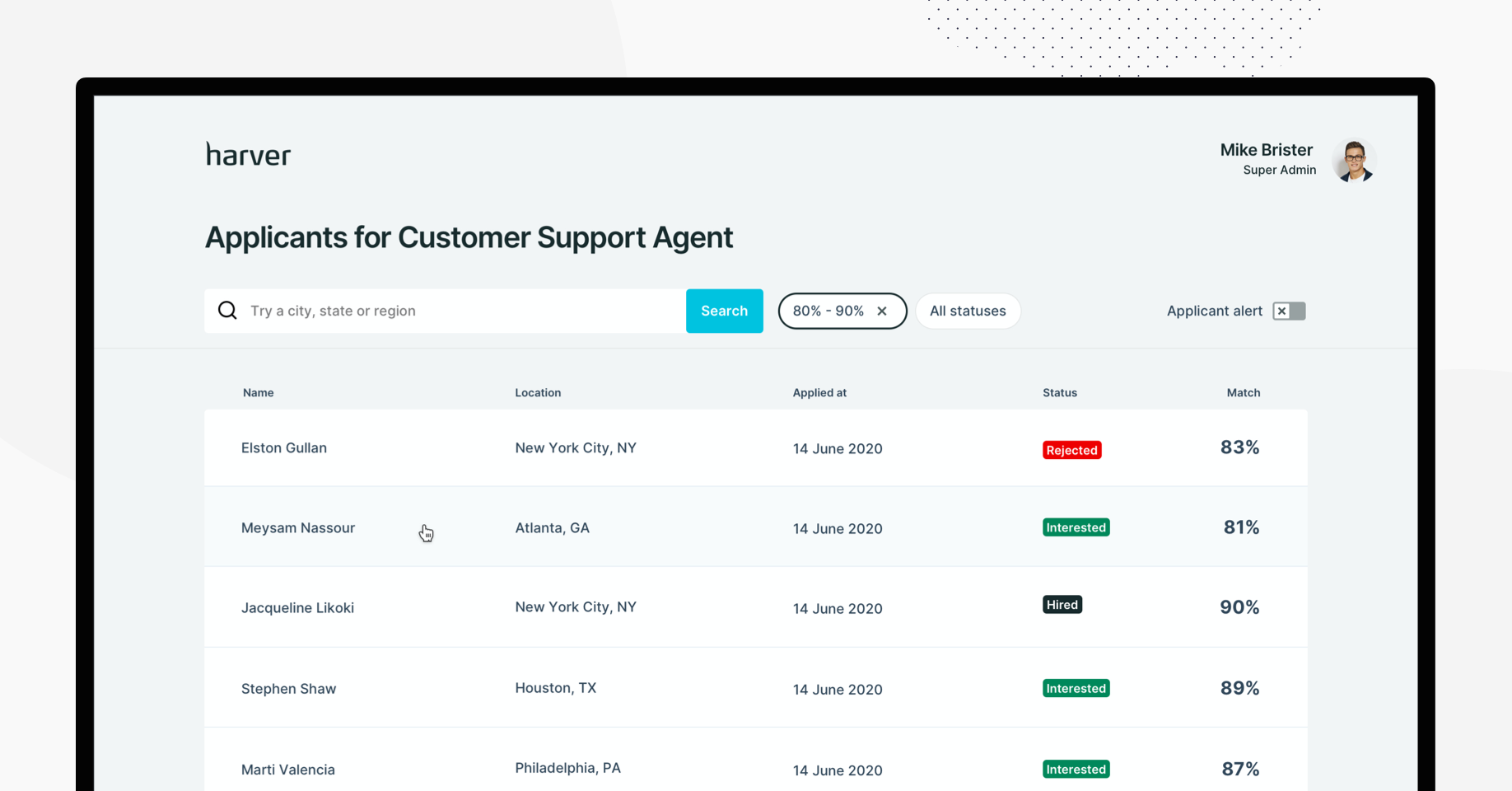Remove the 80% - 90% filter
Image resolution: width=1512 pixels, height=791 pixels.
click(882, 311)
